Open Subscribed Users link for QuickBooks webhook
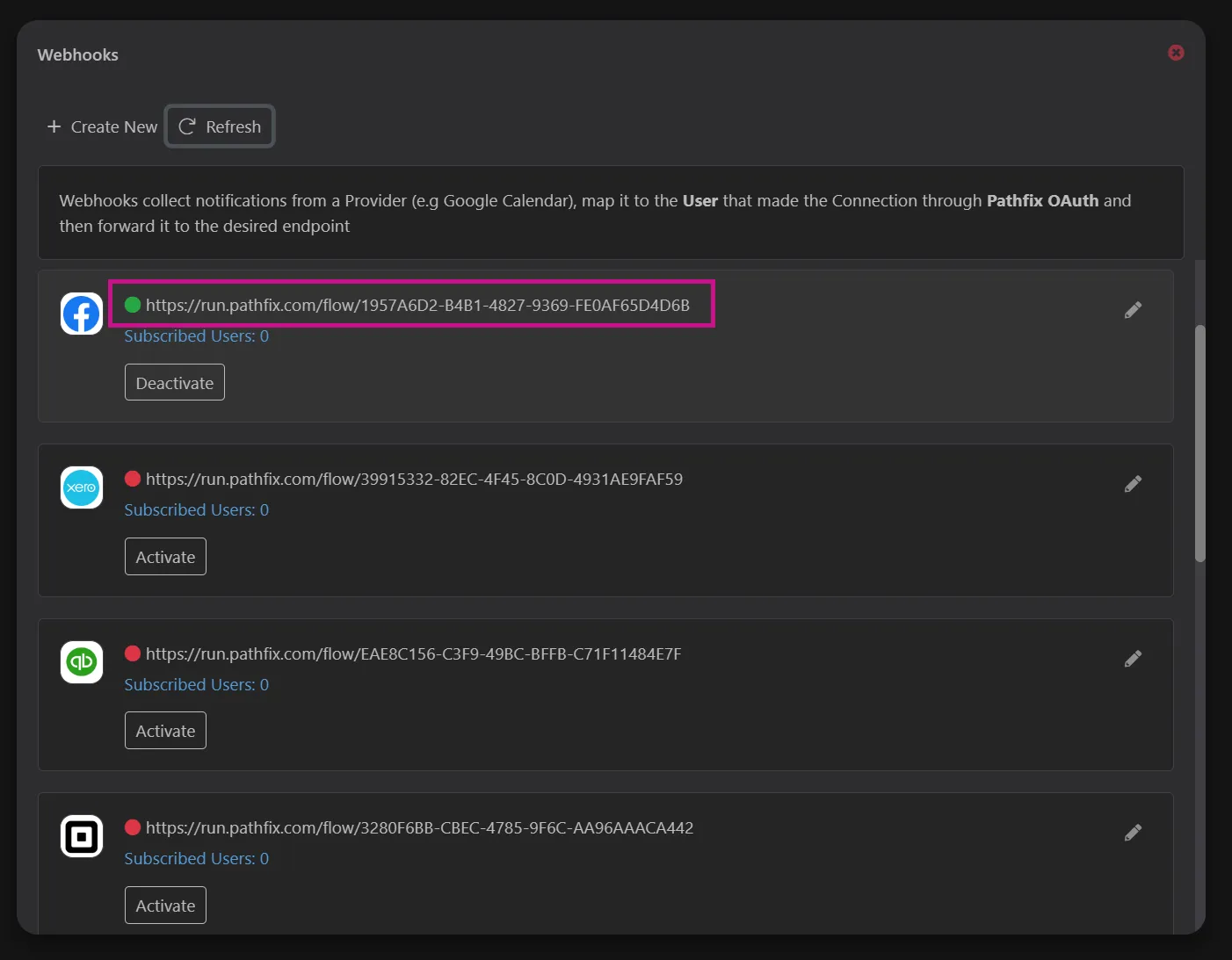Viewport: 1232px width, 960px height. 196,685
